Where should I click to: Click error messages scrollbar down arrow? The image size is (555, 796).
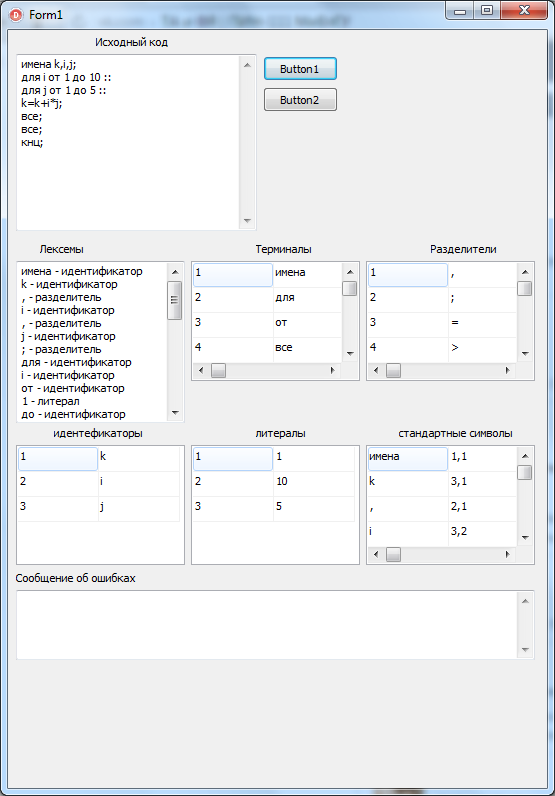point(525,649)
